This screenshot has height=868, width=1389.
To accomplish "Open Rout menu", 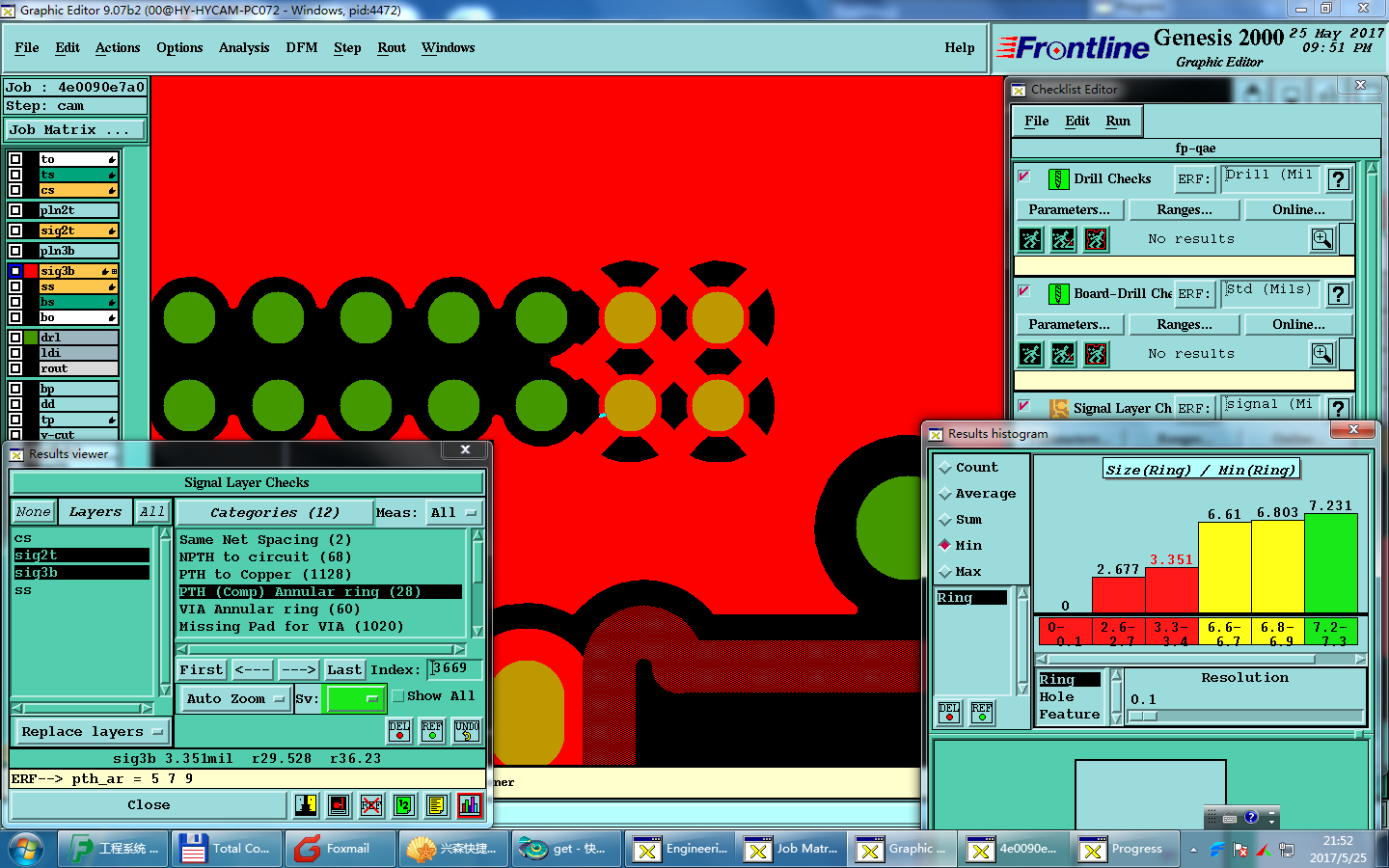I will point(392,48).
